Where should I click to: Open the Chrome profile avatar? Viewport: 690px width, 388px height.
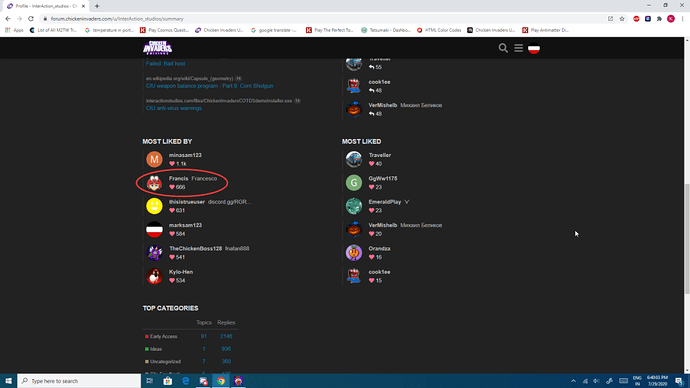pos(671,19)
